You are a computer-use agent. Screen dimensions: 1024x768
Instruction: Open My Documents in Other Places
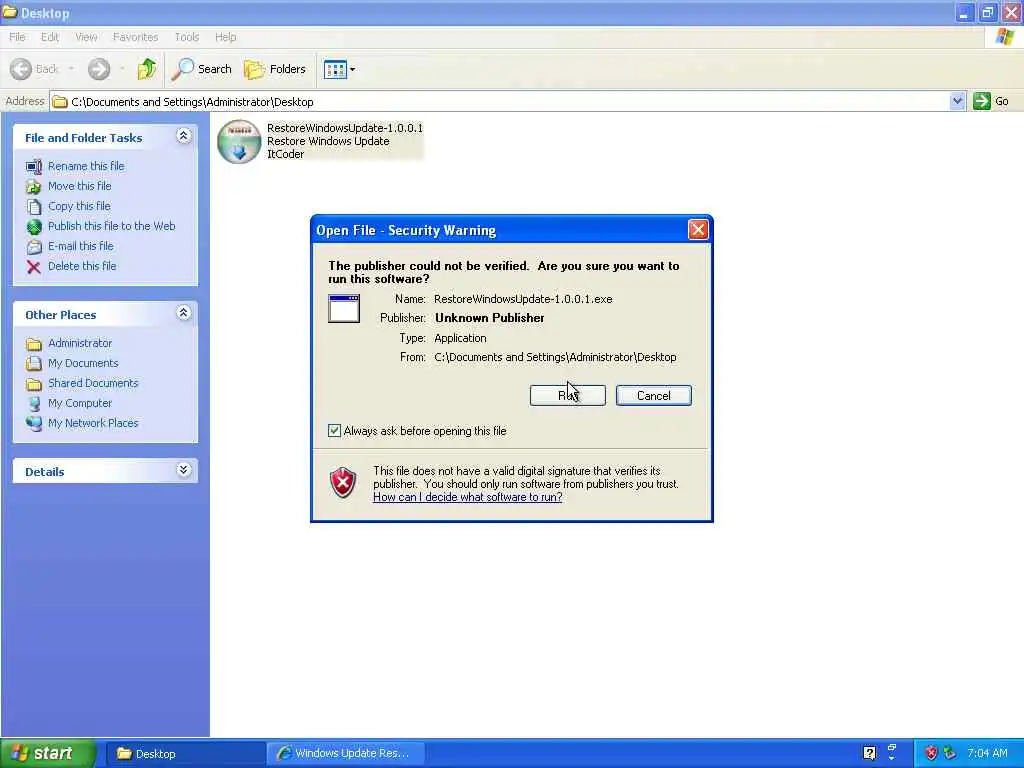tap(83, 363)
